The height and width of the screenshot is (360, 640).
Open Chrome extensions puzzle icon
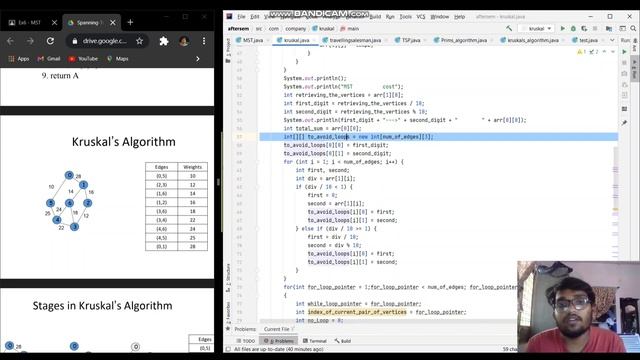tap(164, 41)
